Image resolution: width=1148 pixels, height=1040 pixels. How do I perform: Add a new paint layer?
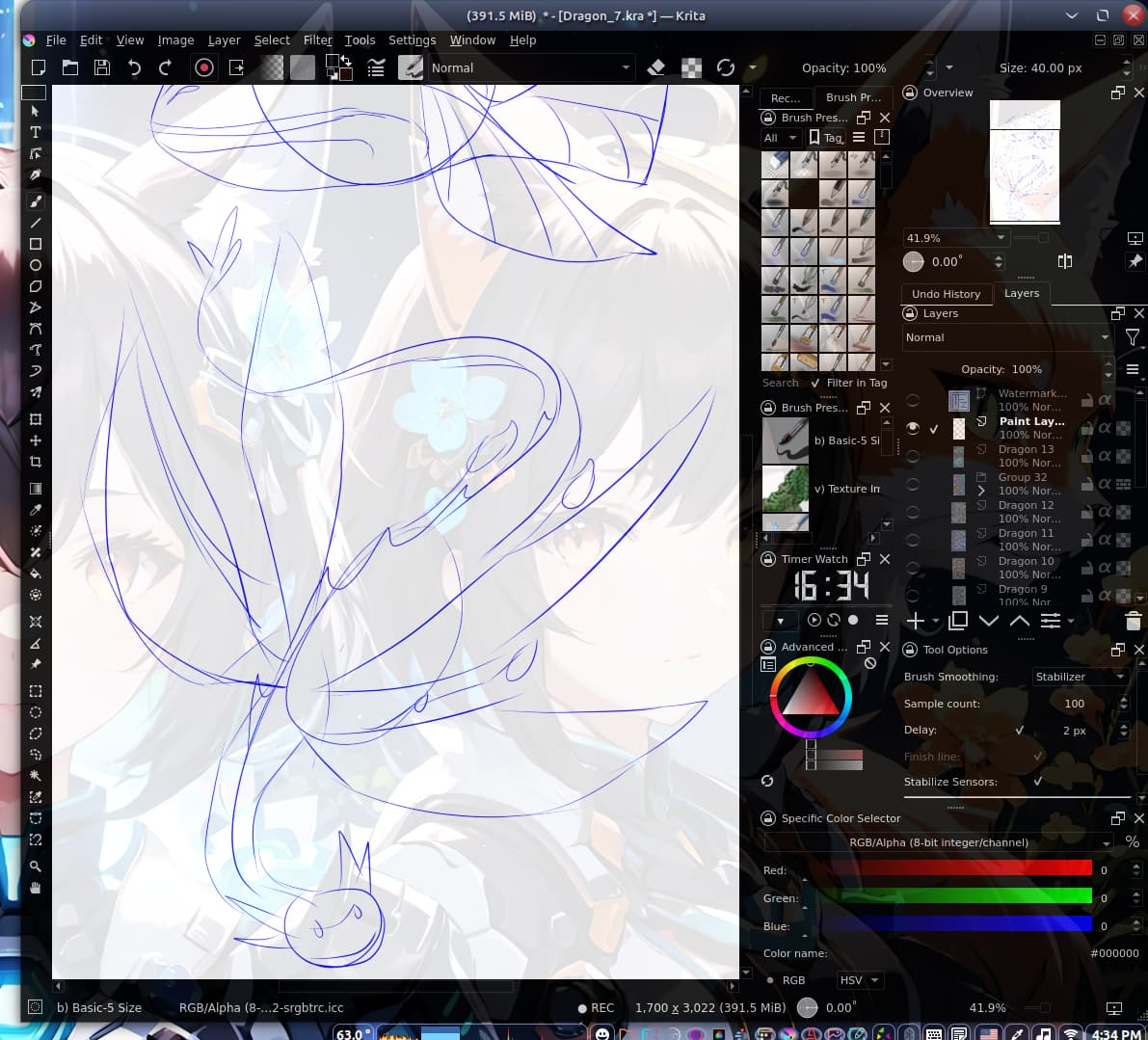pyautogui.click(x=915, y=622)
